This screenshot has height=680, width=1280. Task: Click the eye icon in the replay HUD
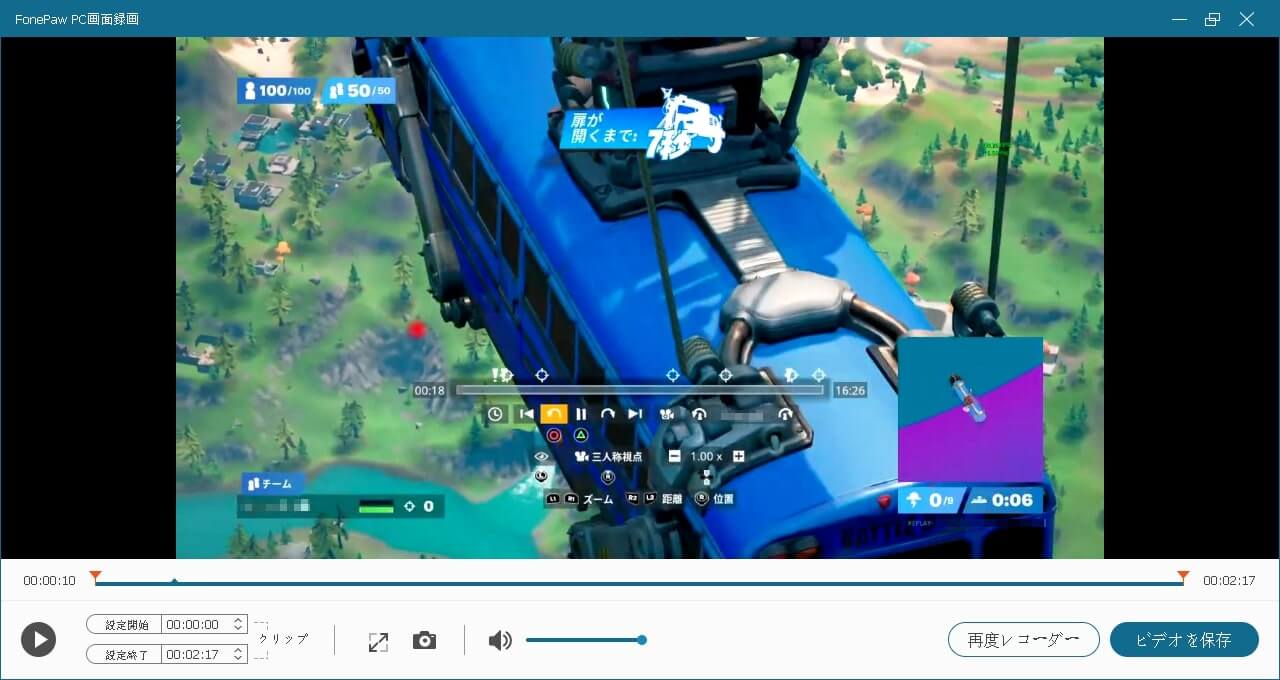(542, 456)
